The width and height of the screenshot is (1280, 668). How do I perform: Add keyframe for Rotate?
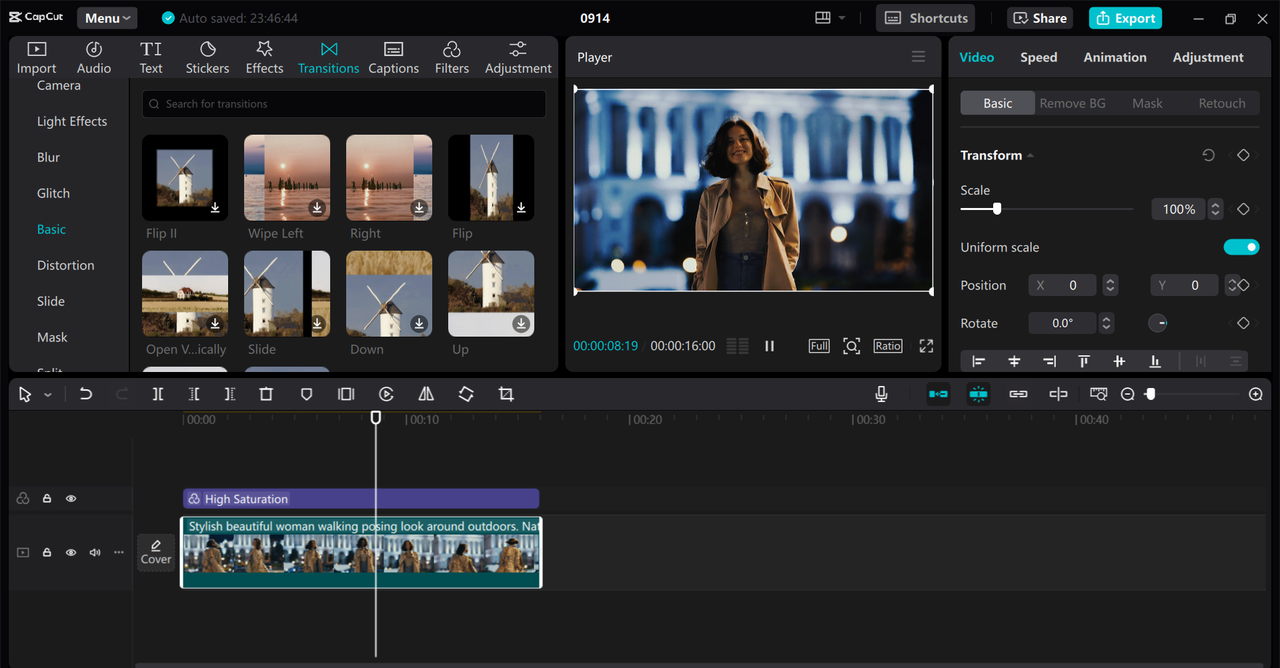[x=1243, y=323]
